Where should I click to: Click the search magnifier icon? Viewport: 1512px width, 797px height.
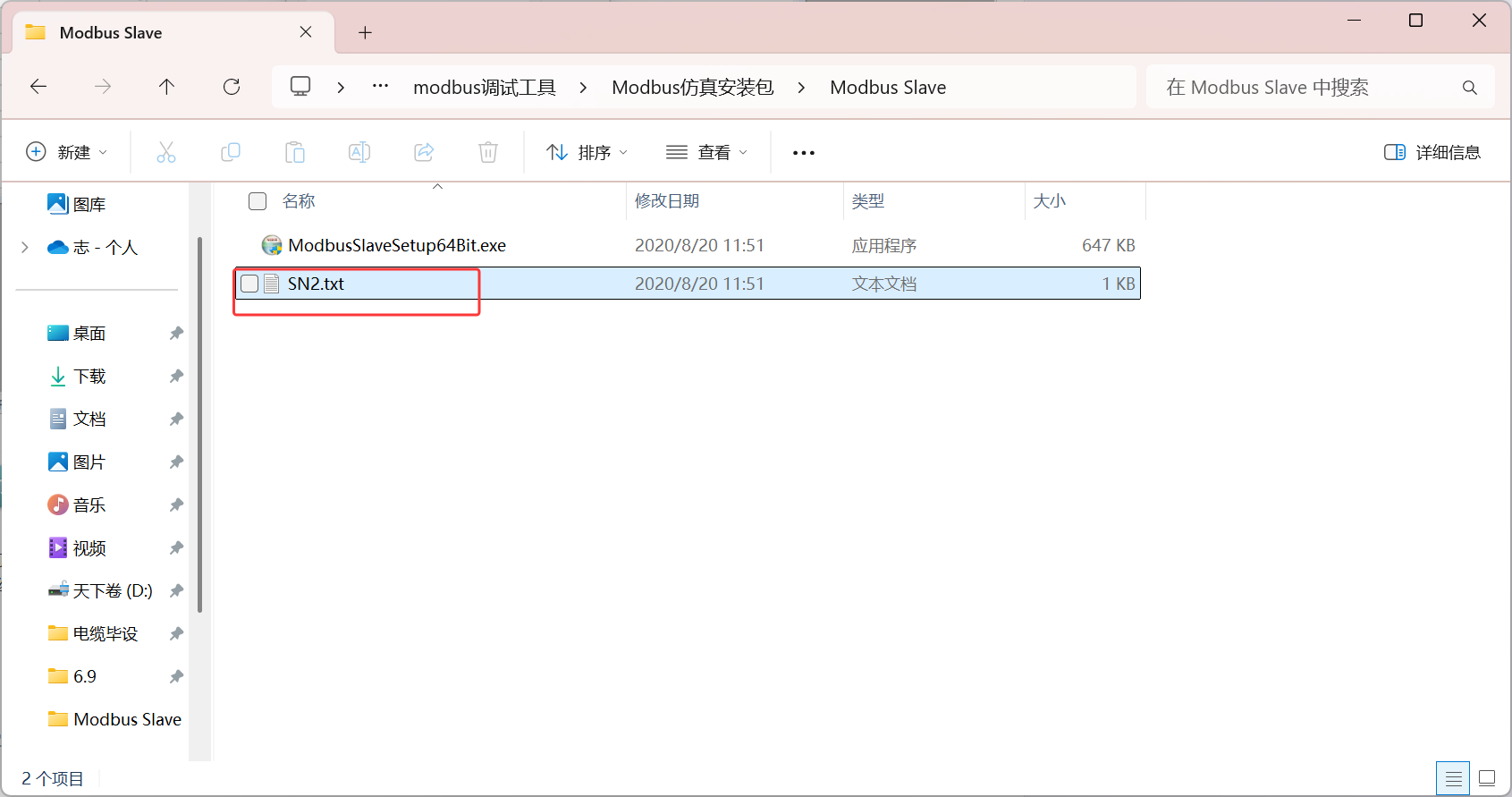(1470, 88)
